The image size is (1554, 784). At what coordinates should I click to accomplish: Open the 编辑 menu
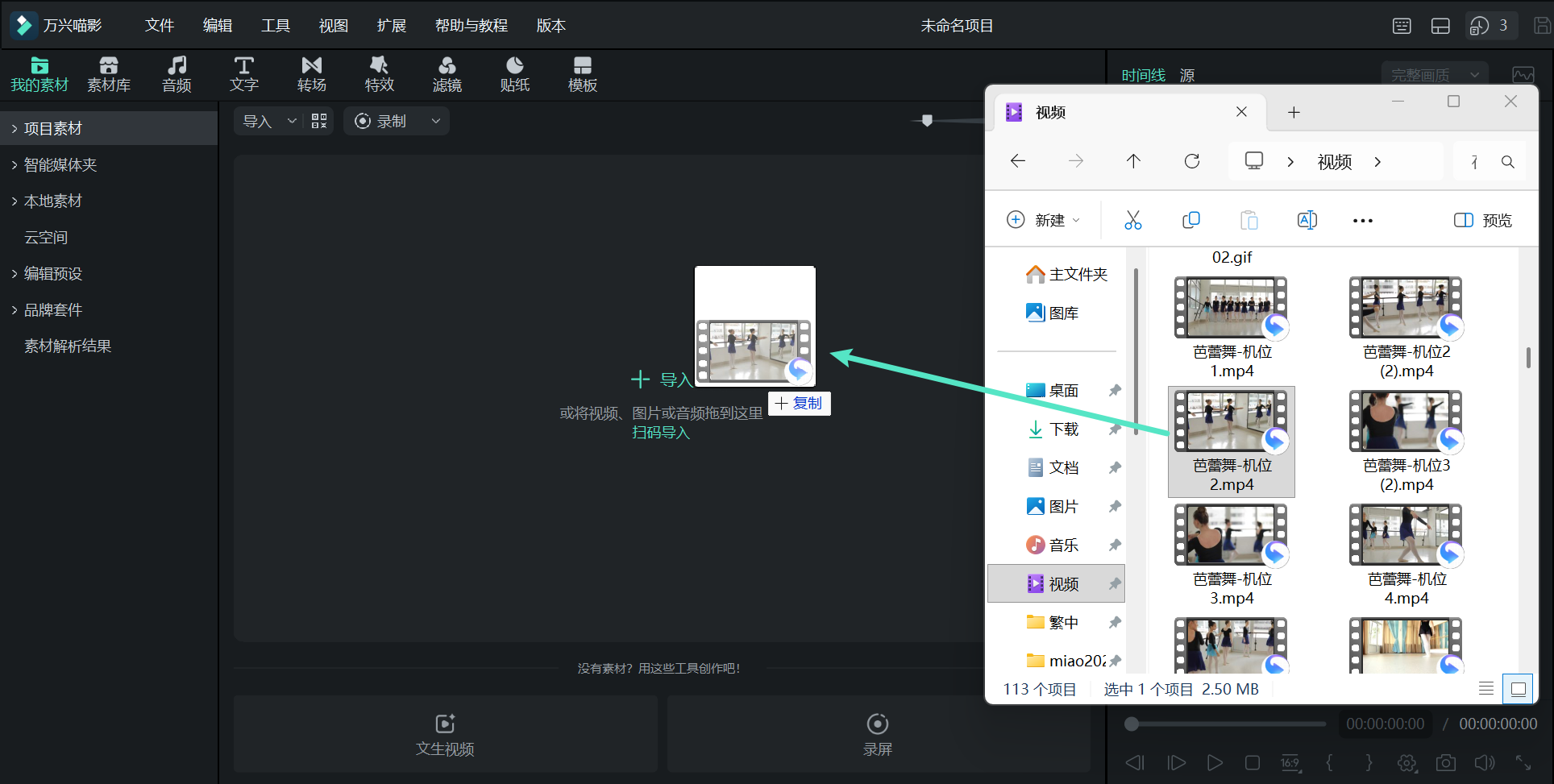click(x=218, y=26)
